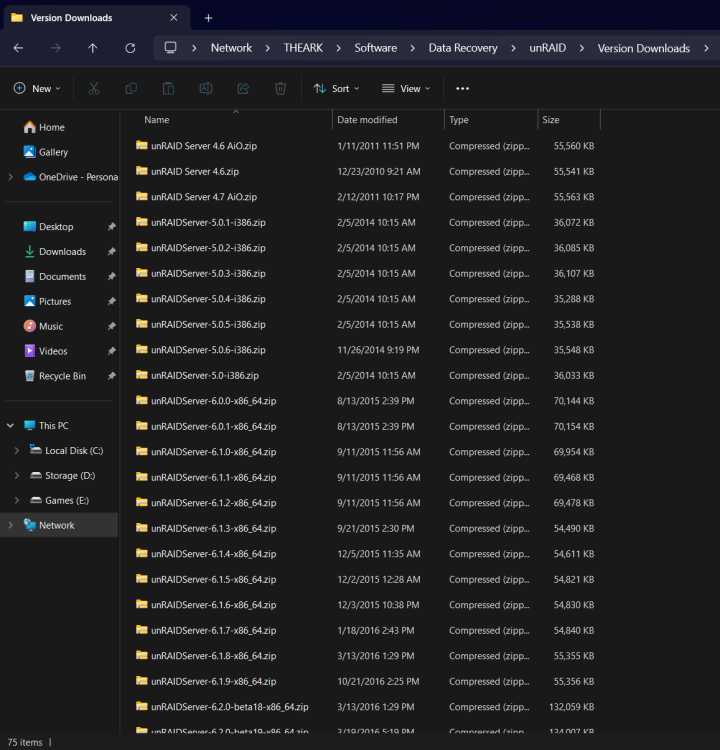Screen dimensions: 720x750
Task: Expand the Network tree node
Action: 11,525
